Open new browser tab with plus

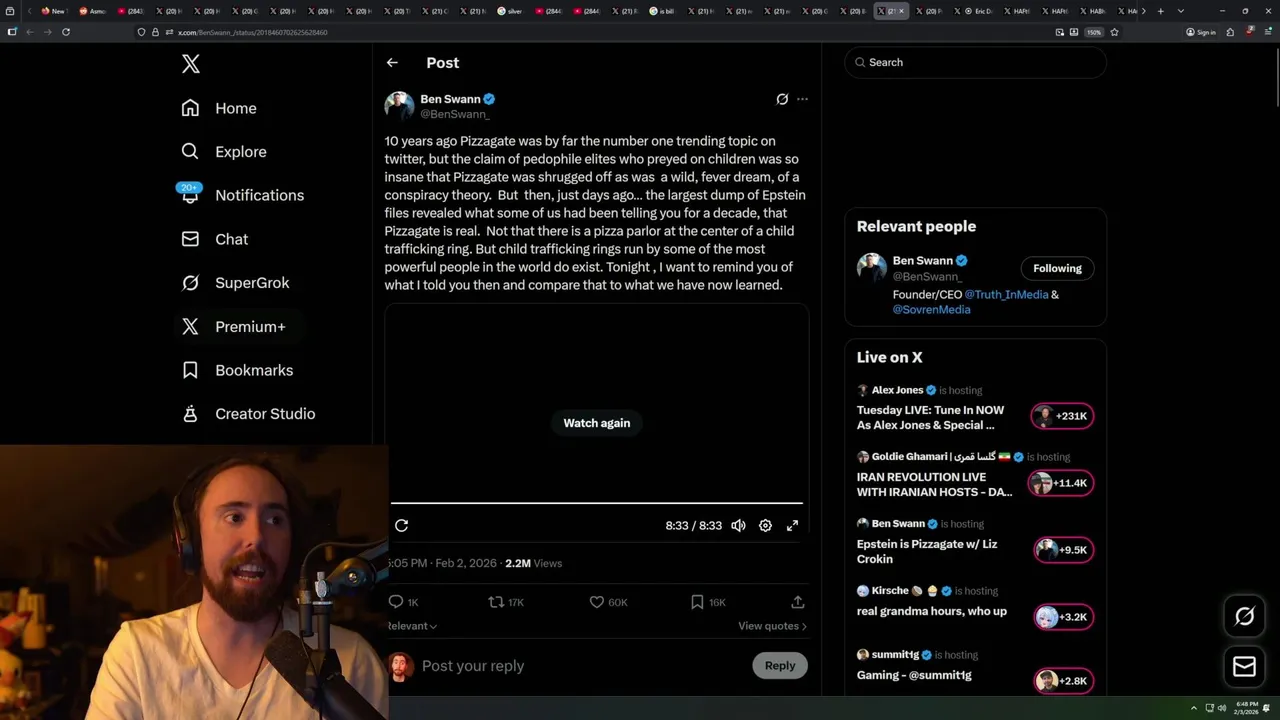1160,11
